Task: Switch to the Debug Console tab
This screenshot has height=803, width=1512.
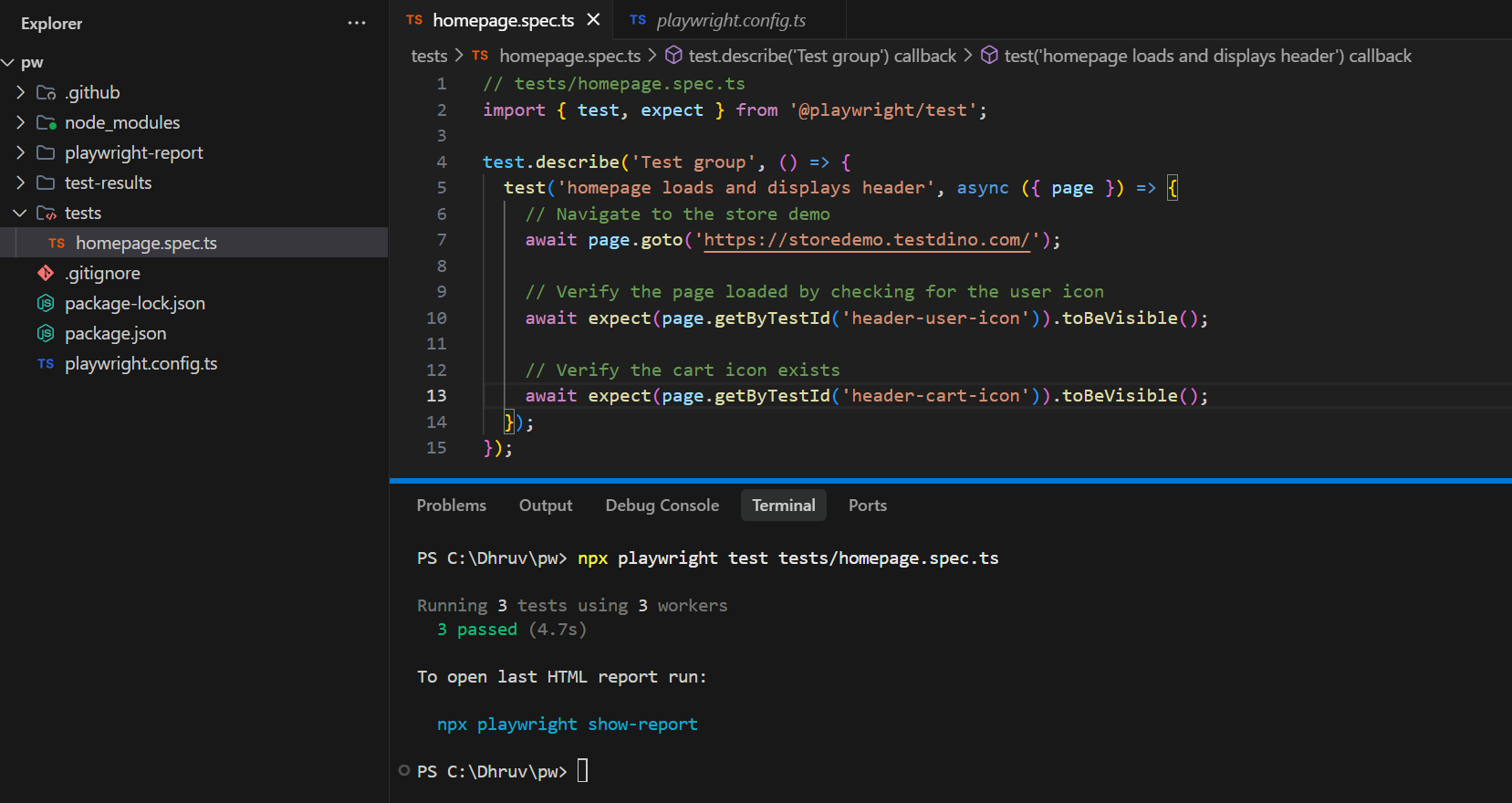Action: point(662,506)
